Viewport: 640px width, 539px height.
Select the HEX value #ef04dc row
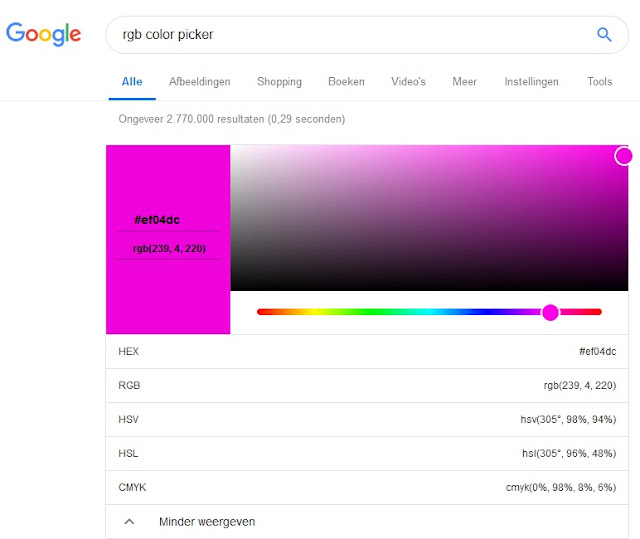(367, 352)
